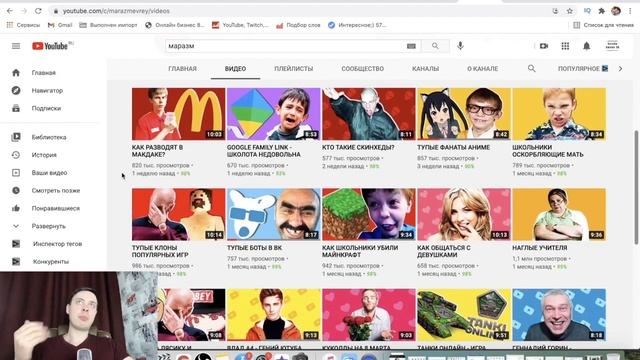
Task: Click the page vertical scrollbar
Action: (x=636, y=188)
